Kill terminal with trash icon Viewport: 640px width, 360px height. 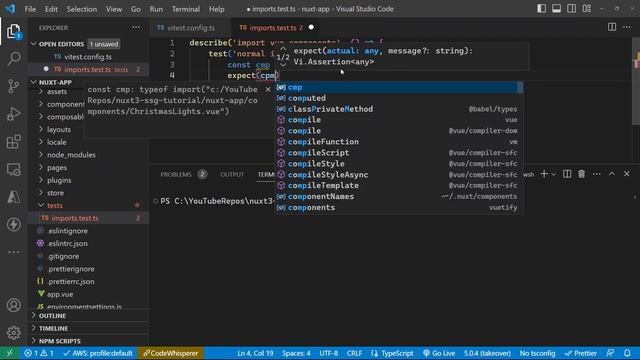(x=581, y=174)
